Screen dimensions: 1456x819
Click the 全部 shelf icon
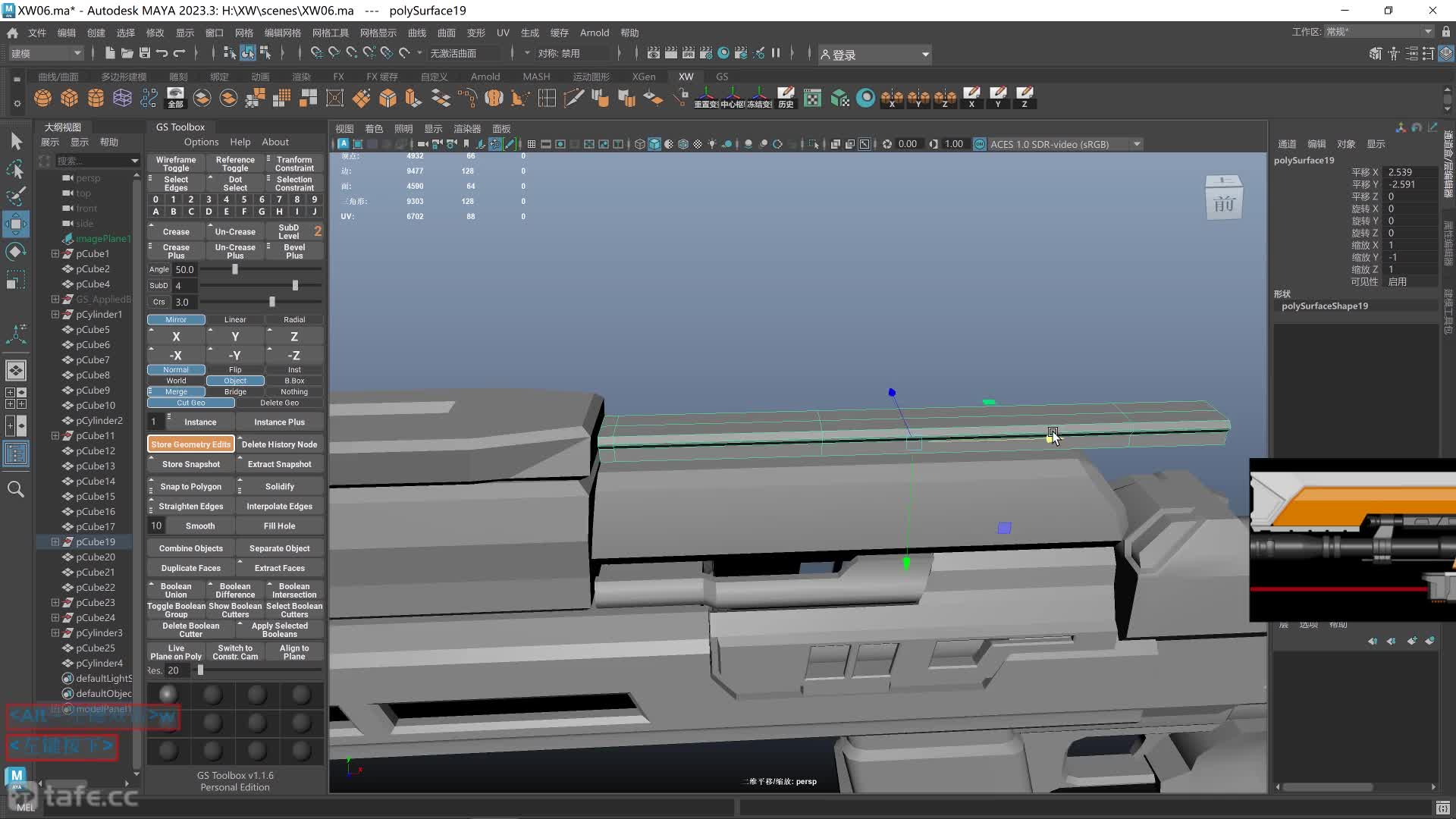coord(175,98)
